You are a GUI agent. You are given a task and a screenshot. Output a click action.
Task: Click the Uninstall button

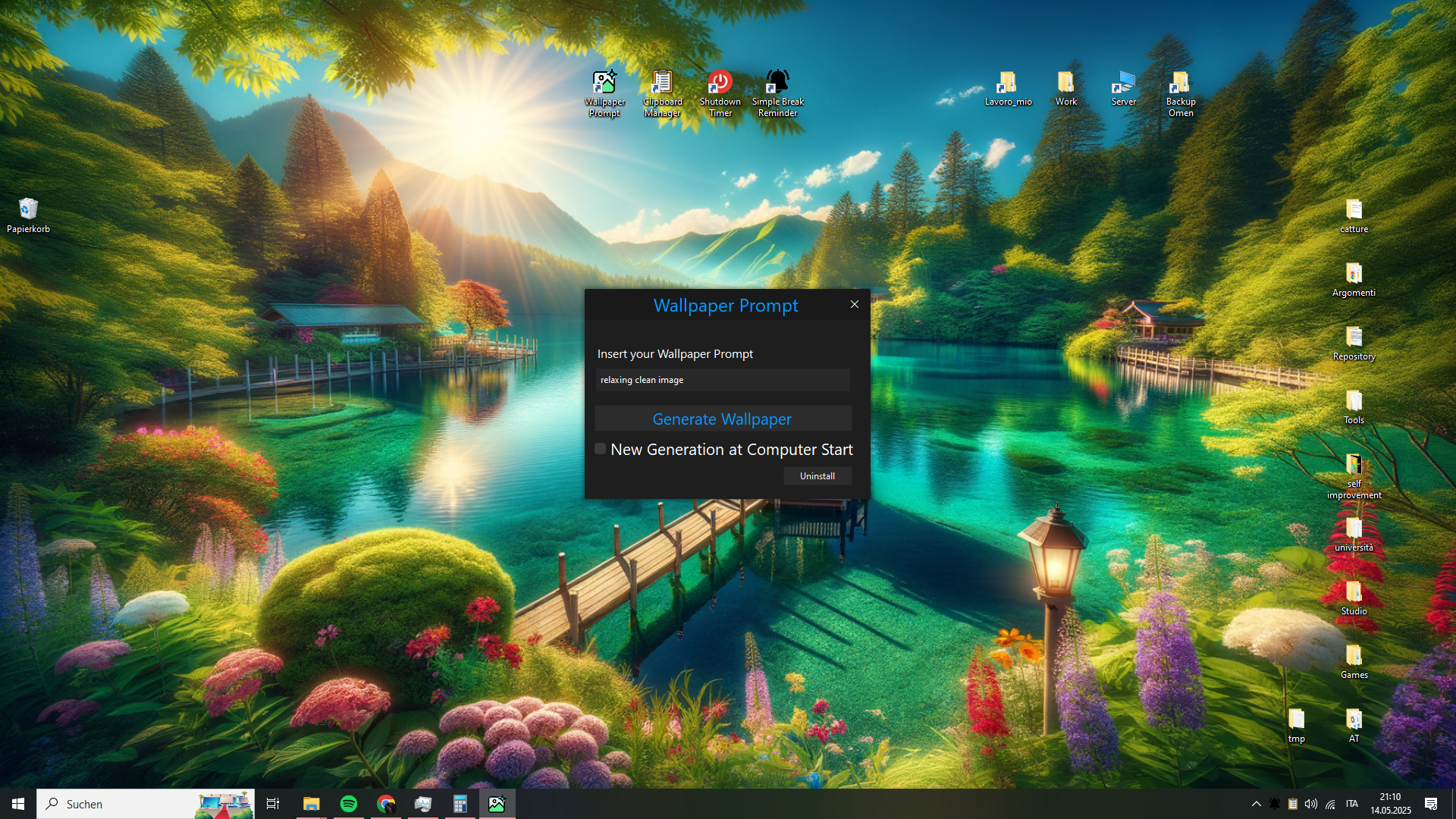(817, 475)
